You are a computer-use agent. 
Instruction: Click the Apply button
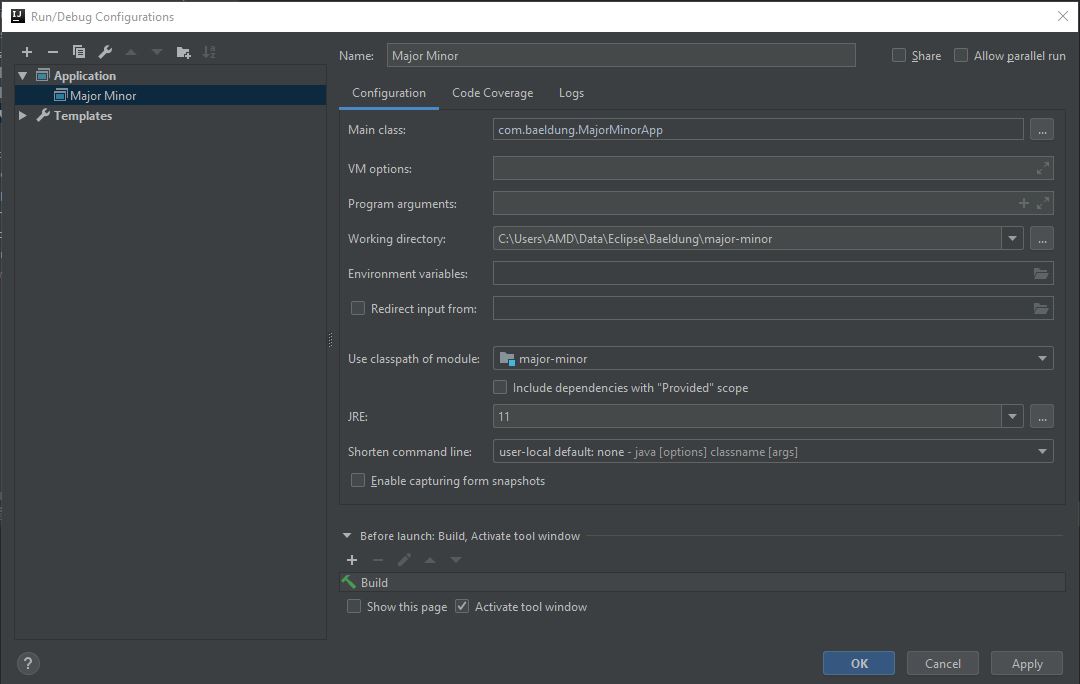(1027, 663)
